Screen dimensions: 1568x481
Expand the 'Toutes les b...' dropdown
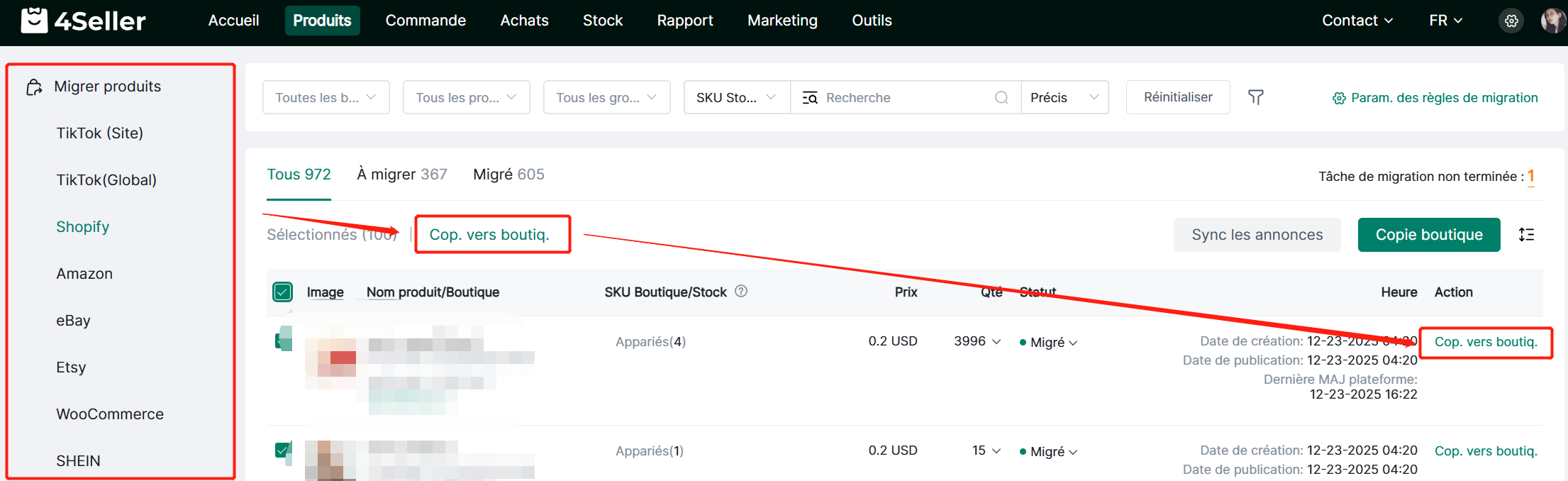click(326, 97)
